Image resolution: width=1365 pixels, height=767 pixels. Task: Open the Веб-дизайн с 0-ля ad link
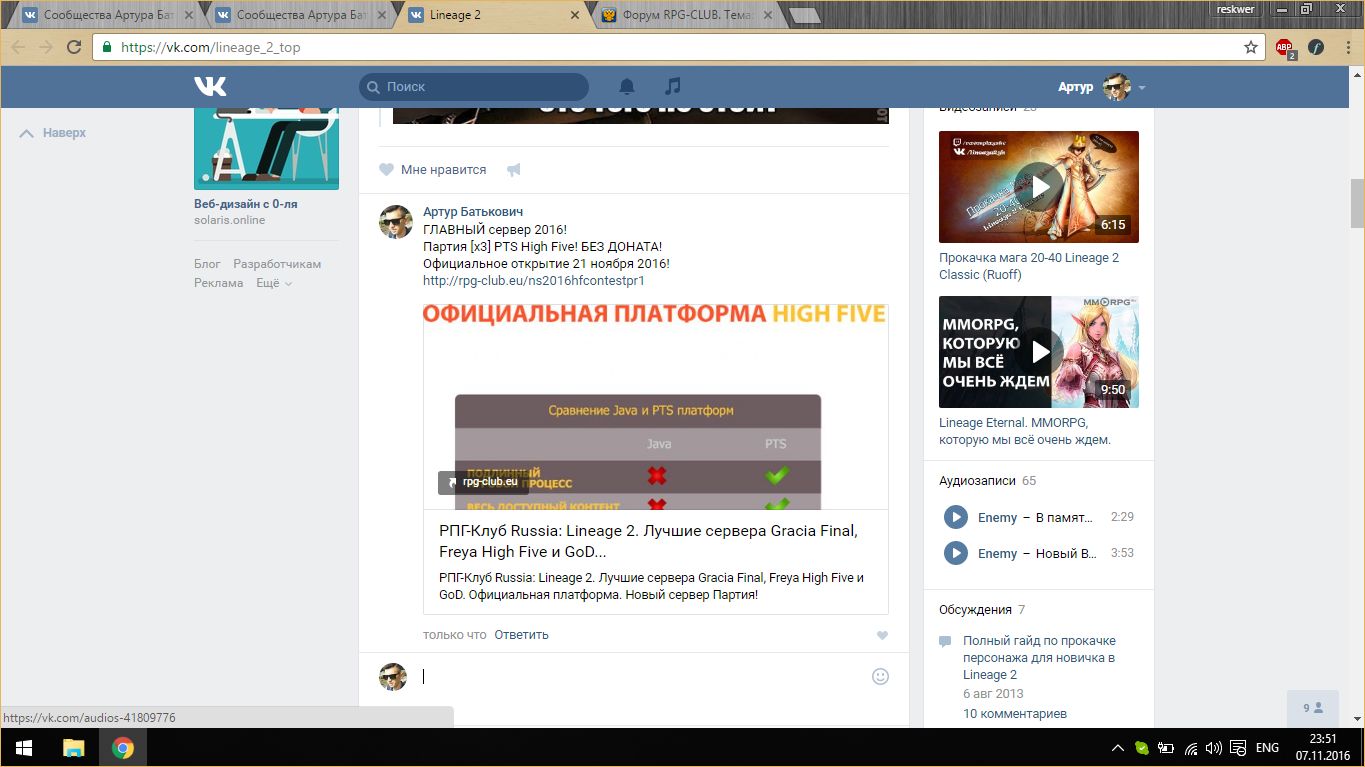245,204
